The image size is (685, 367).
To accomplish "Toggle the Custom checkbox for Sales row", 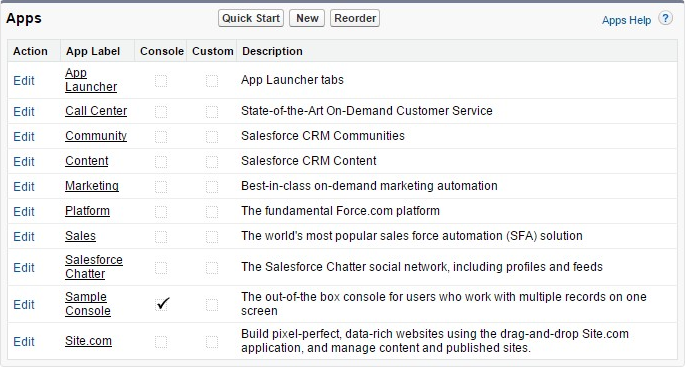I will point(212,237).
